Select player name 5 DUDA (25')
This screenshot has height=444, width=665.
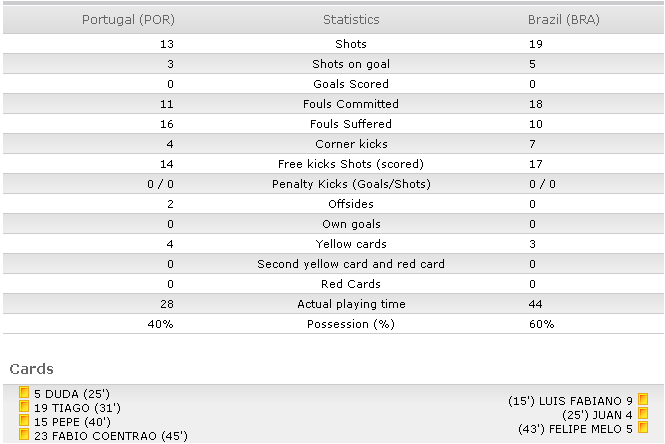(72, 394)
